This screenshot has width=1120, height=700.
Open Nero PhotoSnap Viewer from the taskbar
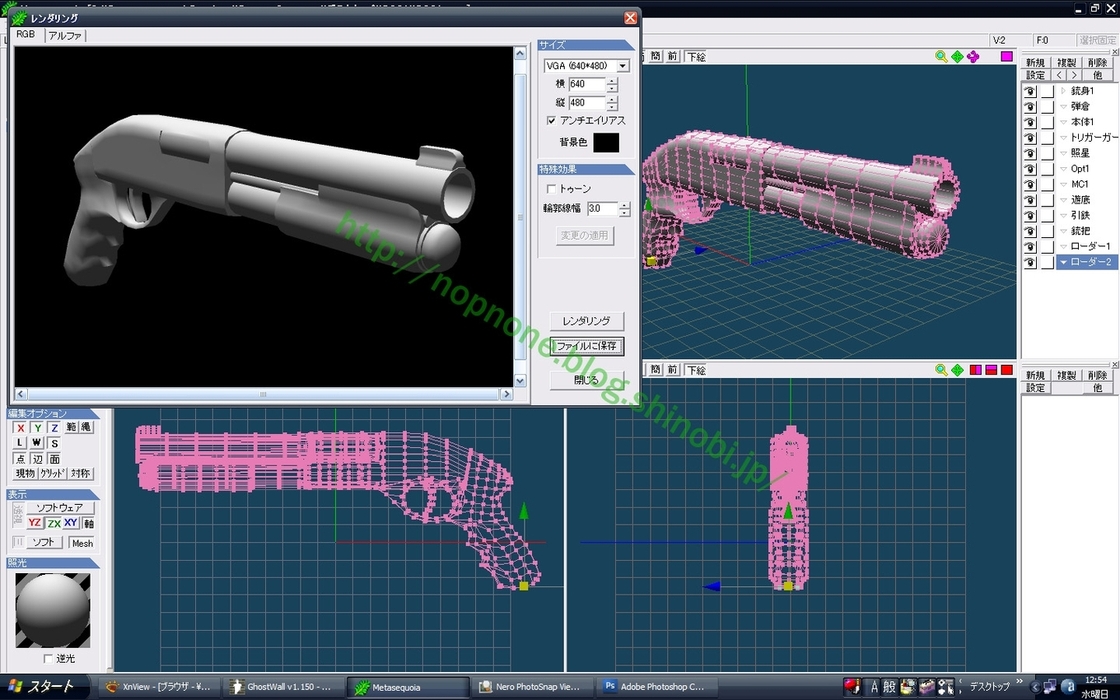point(533,687)
